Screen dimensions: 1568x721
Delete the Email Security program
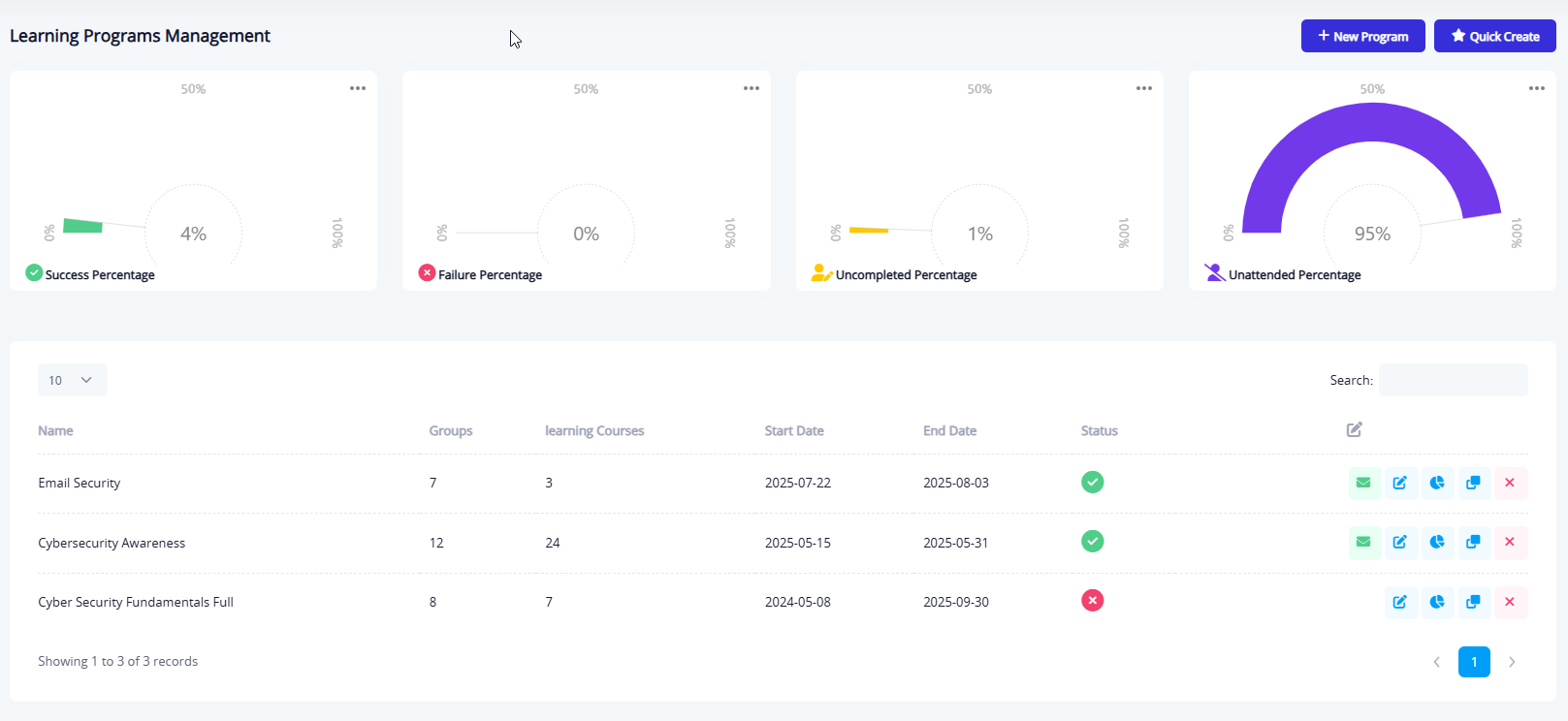pos(1510,483)
